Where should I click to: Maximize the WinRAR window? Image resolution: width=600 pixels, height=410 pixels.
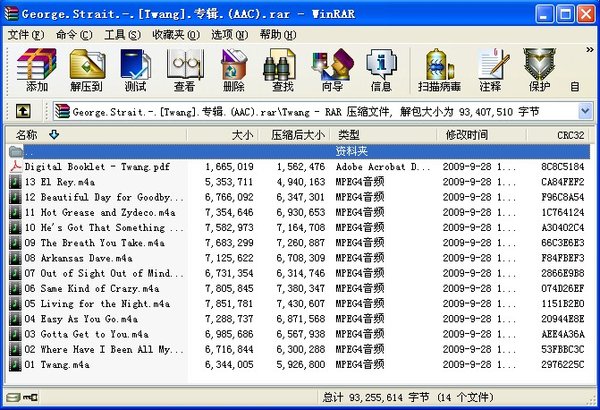click(x=565, y=14)
